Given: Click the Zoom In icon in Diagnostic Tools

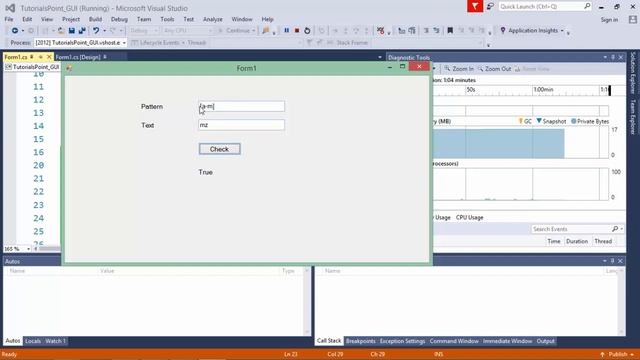Looking at the screenshot, I should tap(447, 69).
